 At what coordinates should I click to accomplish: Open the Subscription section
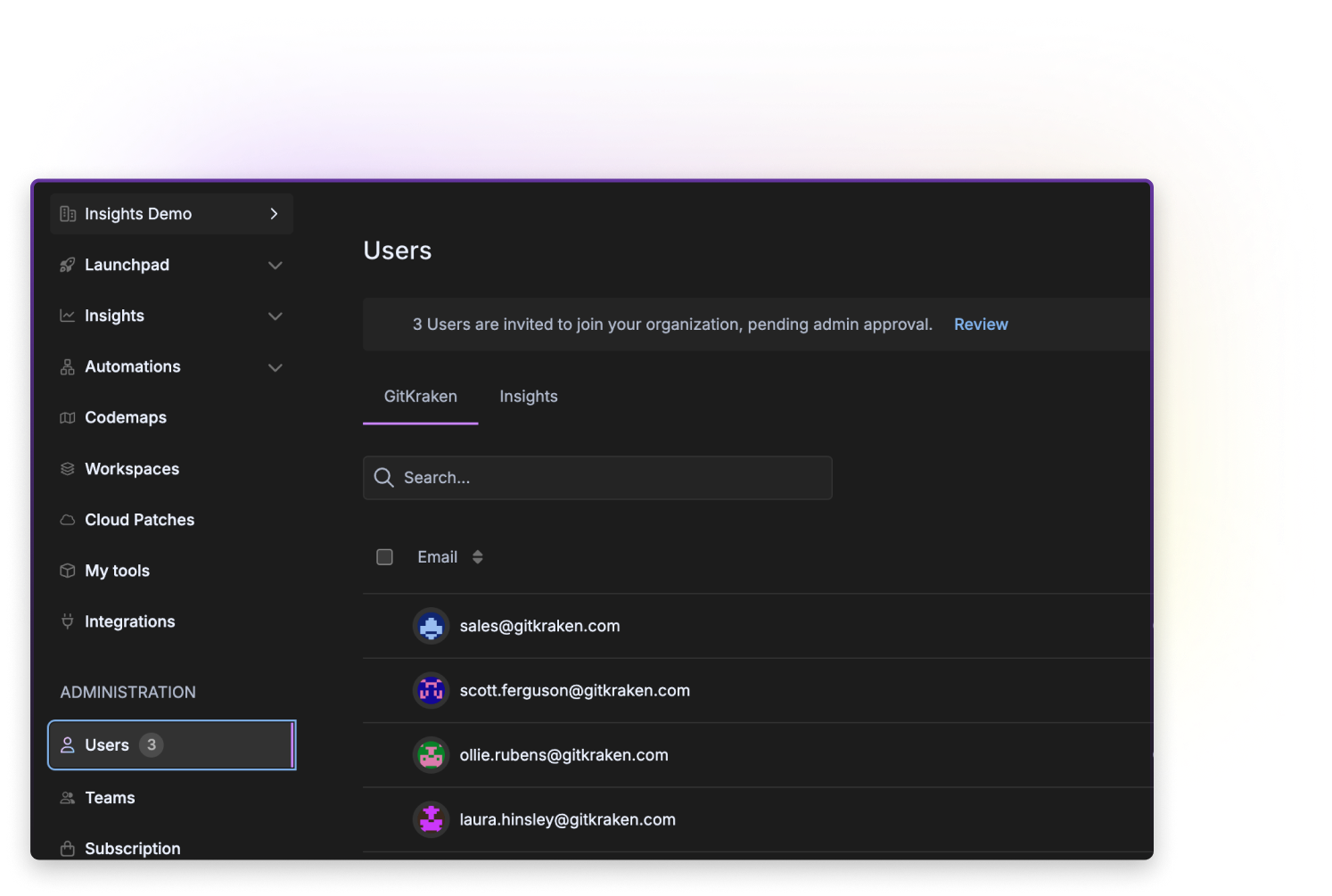coord(132,848)
